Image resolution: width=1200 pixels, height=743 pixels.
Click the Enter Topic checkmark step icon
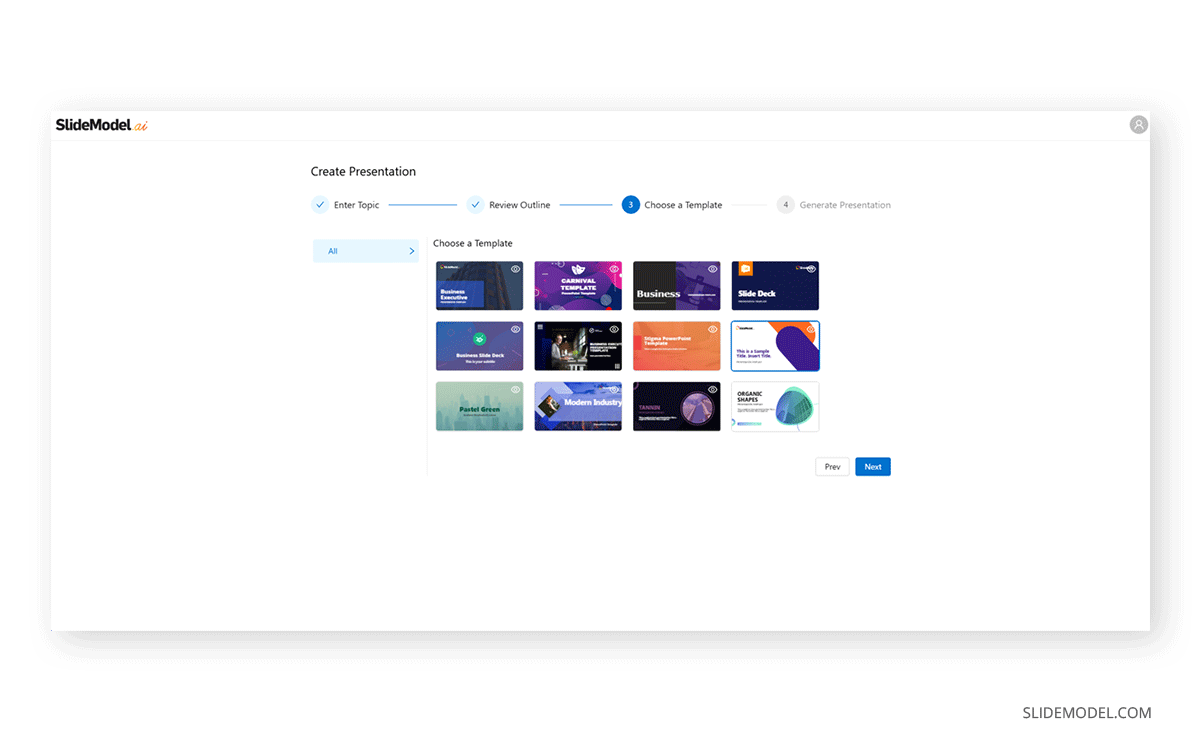tap(320, 205)
